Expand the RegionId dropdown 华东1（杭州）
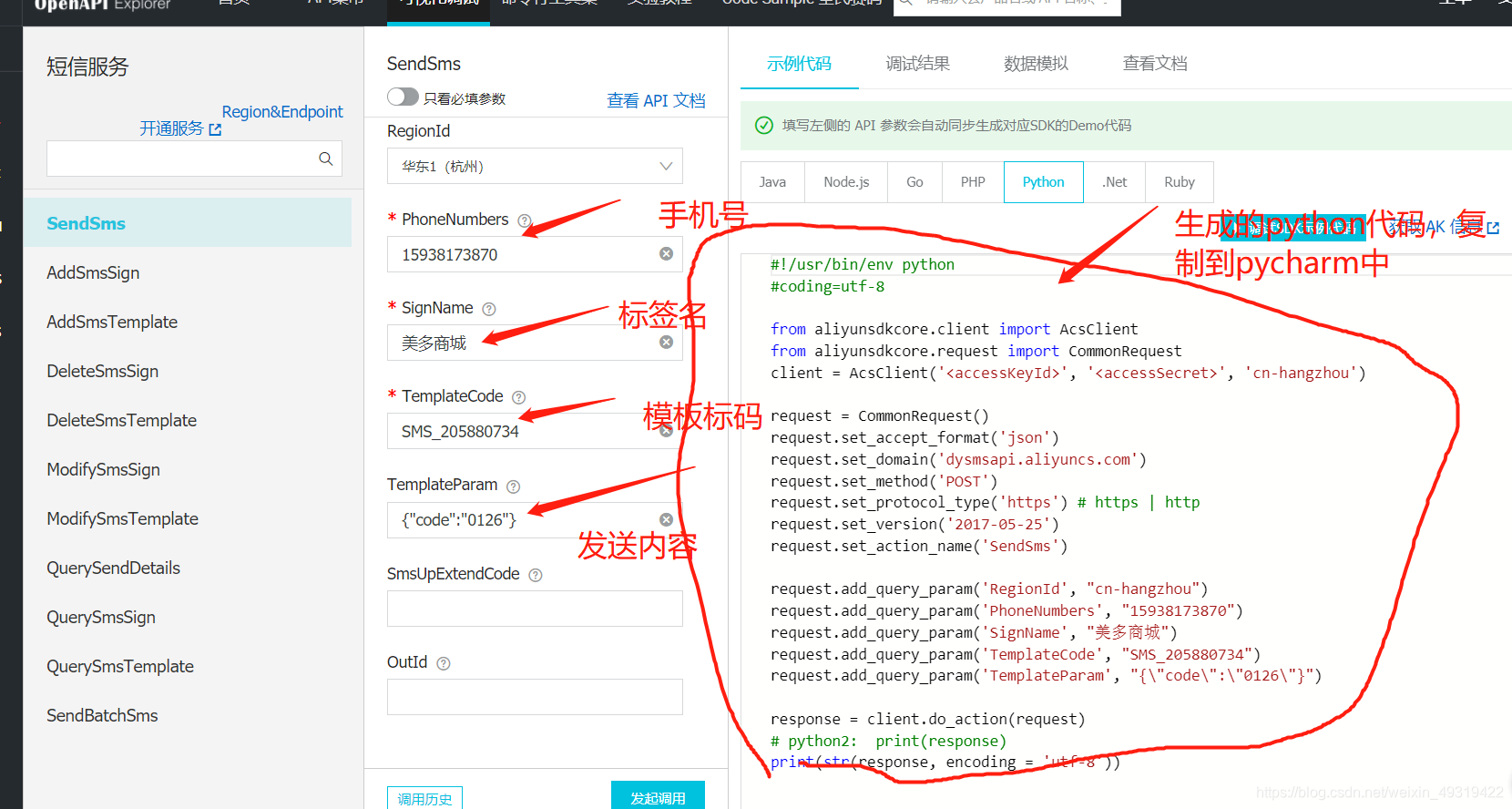The width and height of the screenshot is (1512, 809). (535, 166)
